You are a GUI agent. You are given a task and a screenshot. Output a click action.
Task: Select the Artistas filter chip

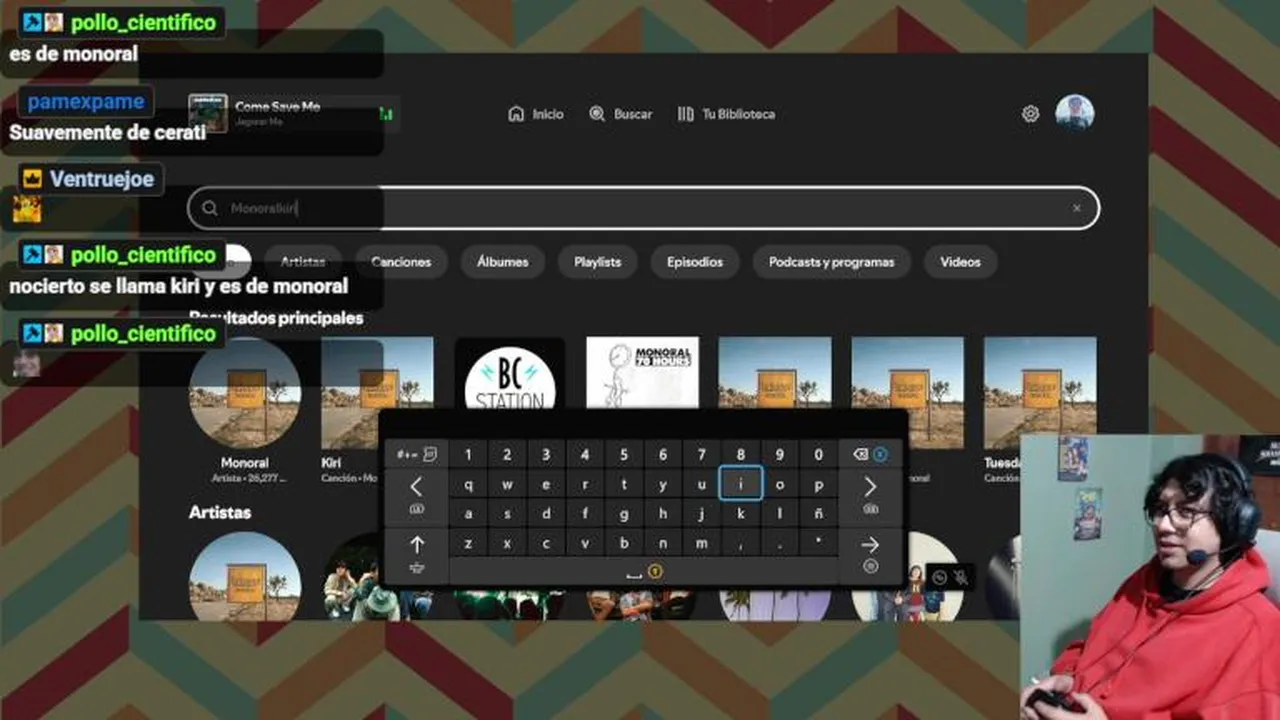point(303,262)
